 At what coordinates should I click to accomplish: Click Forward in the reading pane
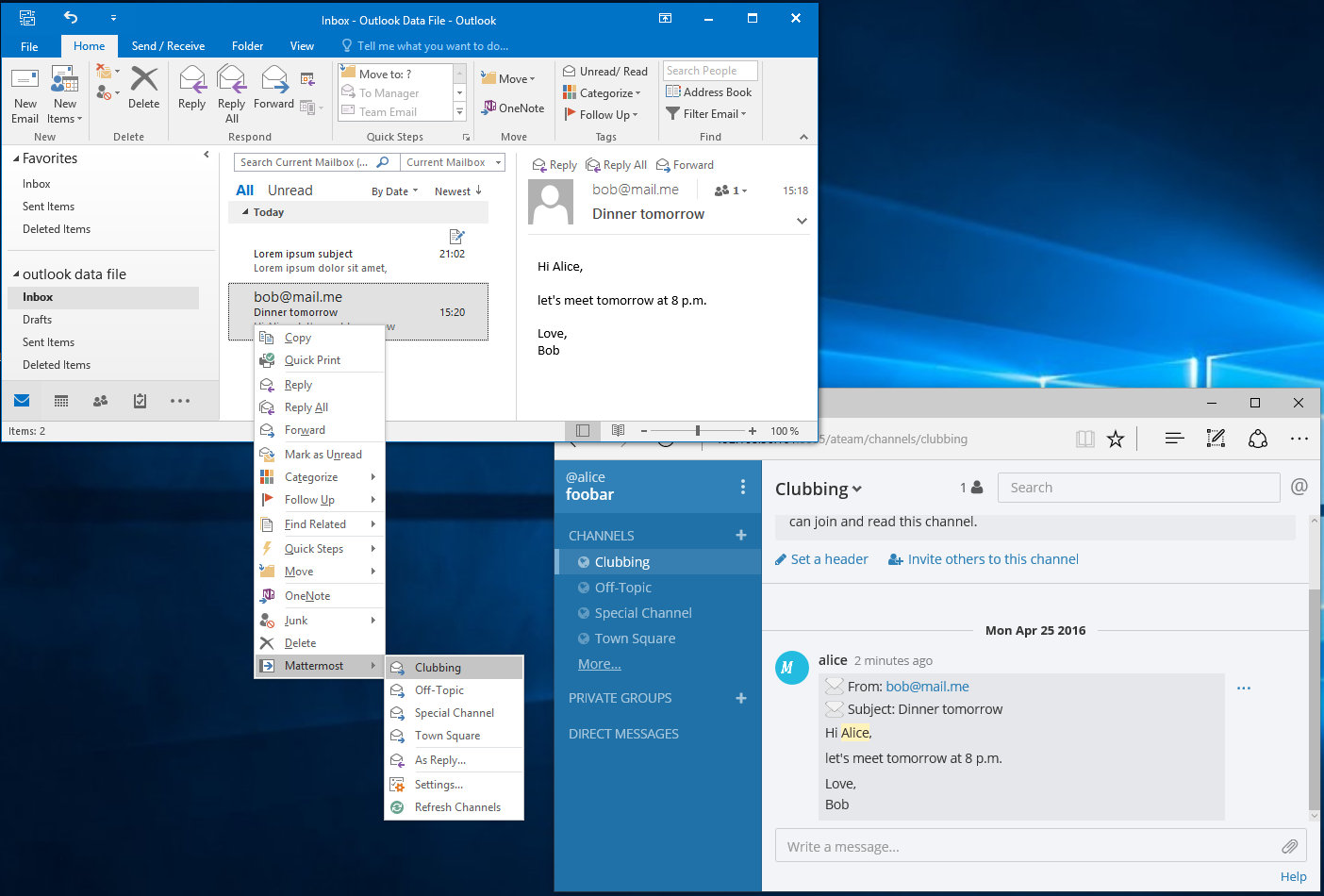pos(685,165)
